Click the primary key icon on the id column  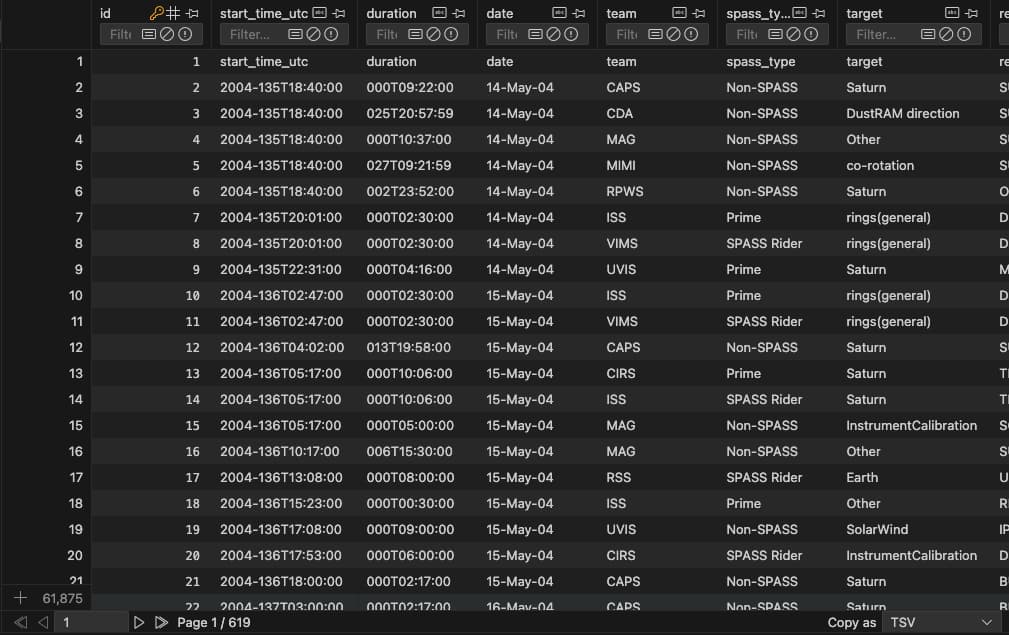(x=156, y=13)
